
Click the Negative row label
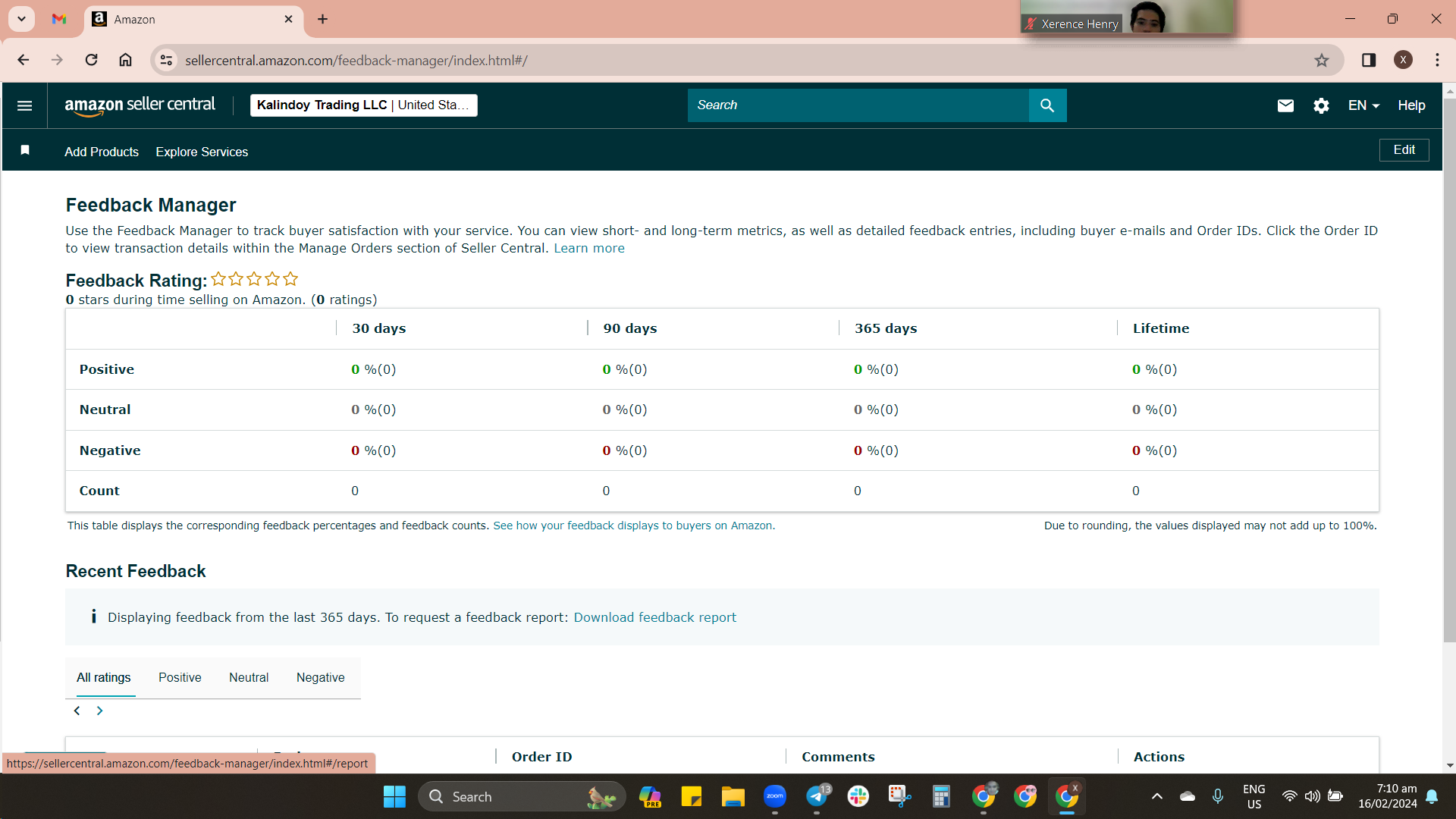(110, 450)
